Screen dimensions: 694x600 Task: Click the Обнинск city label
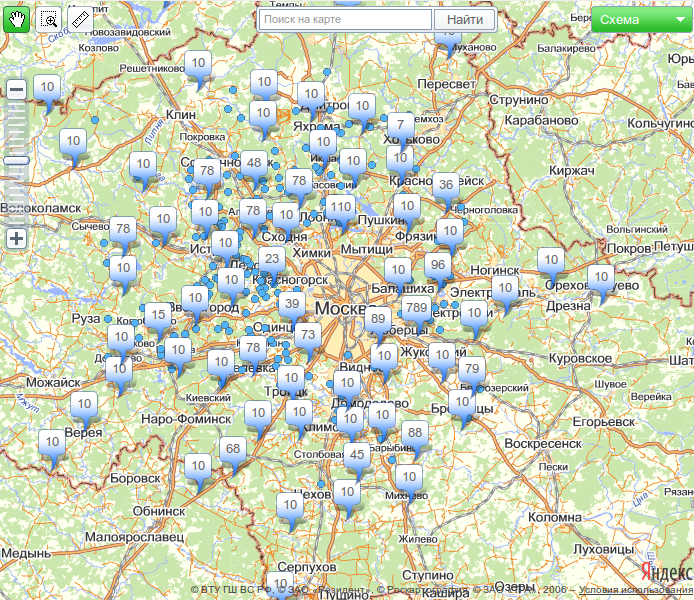pyautogui.click(x=159, y=511)
